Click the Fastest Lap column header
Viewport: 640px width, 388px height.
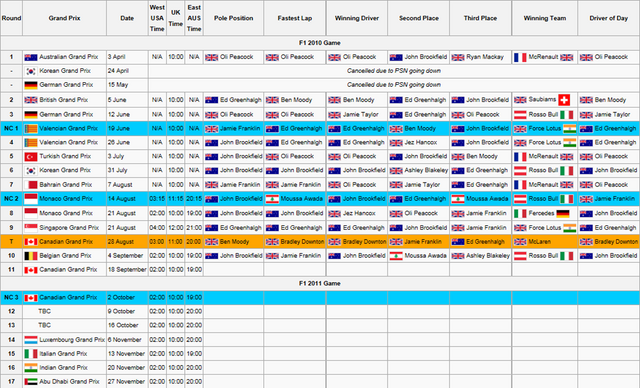pos(295,18)
